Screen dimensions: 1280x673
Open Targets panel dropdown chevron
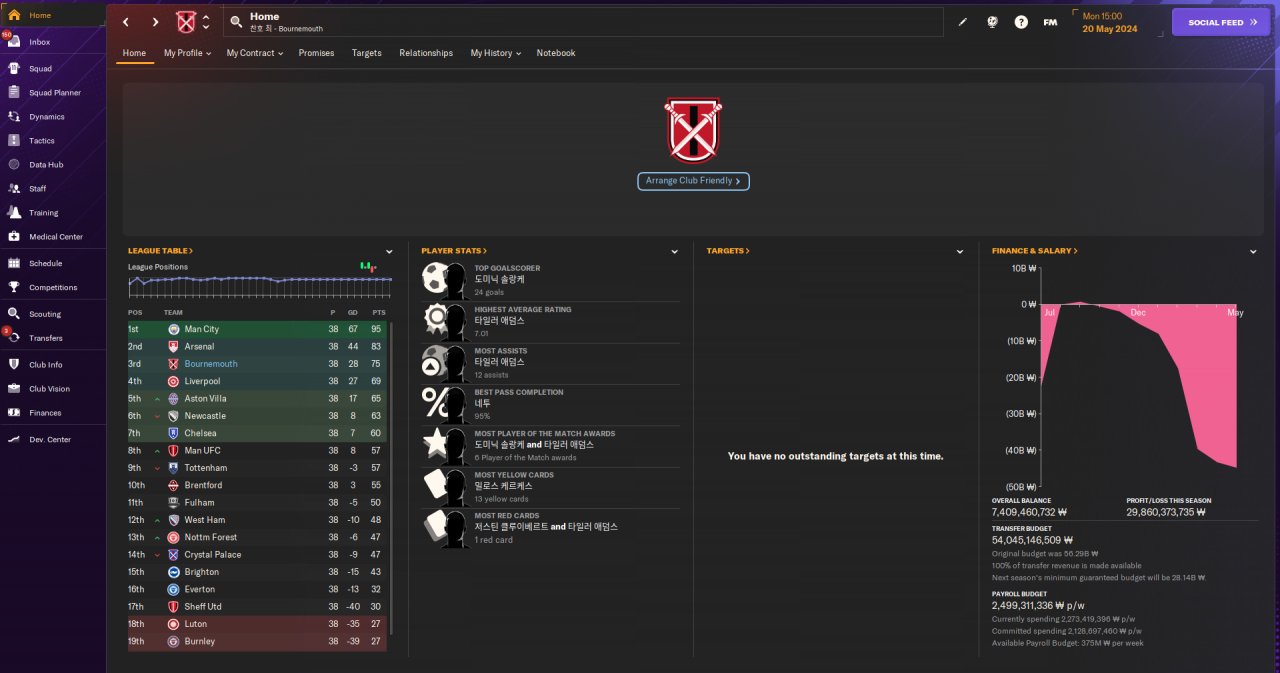tap(960, 252)
